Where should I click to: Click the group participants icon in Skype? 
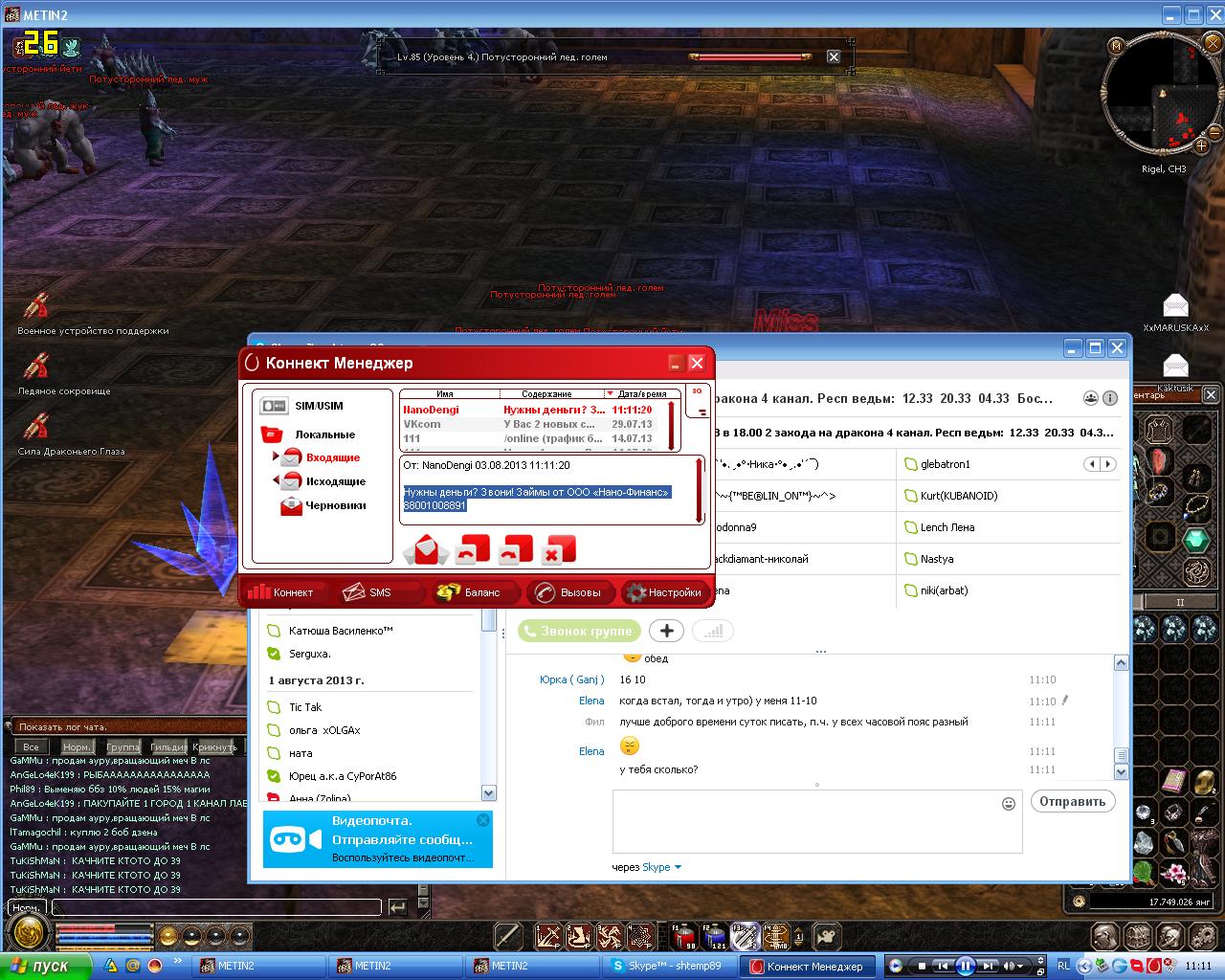pos(1090,398)
